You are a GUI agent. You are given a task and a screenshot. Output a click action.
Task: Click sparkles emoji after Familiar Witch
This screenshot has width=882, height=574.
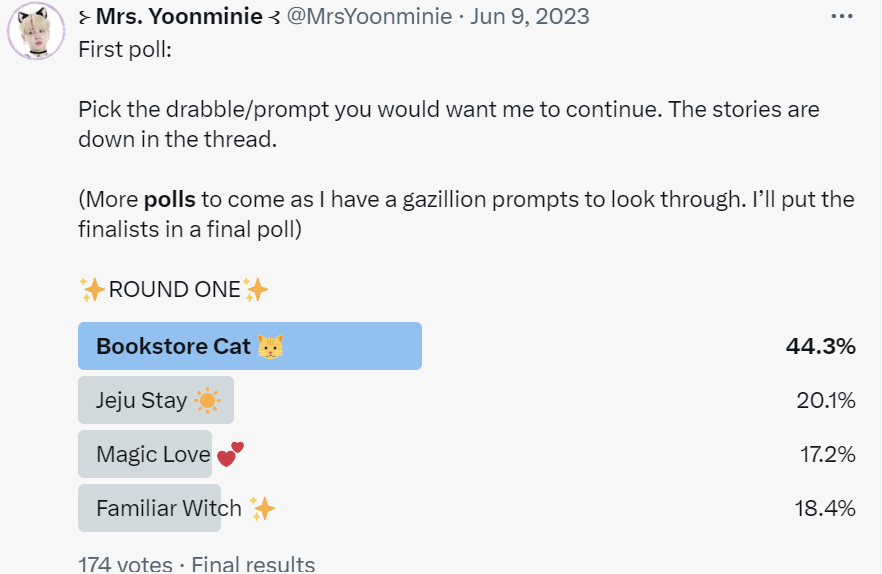(262, 508)
